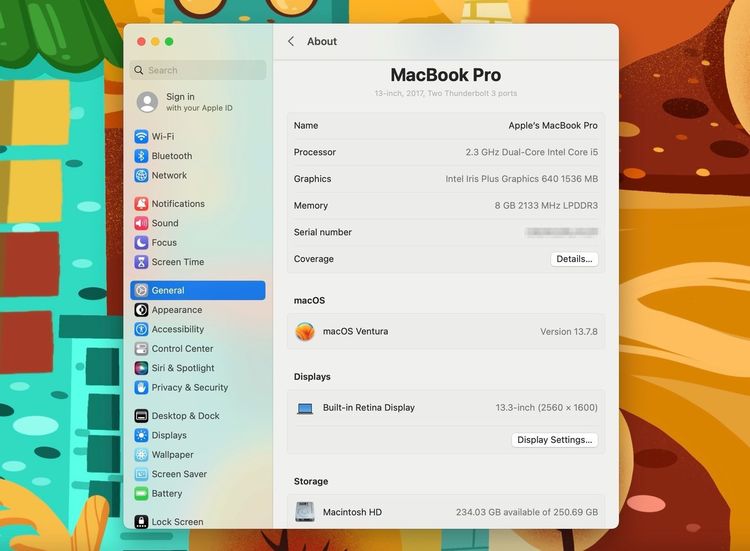
Task: Select the Privacy & Security label
Action: 189,387
